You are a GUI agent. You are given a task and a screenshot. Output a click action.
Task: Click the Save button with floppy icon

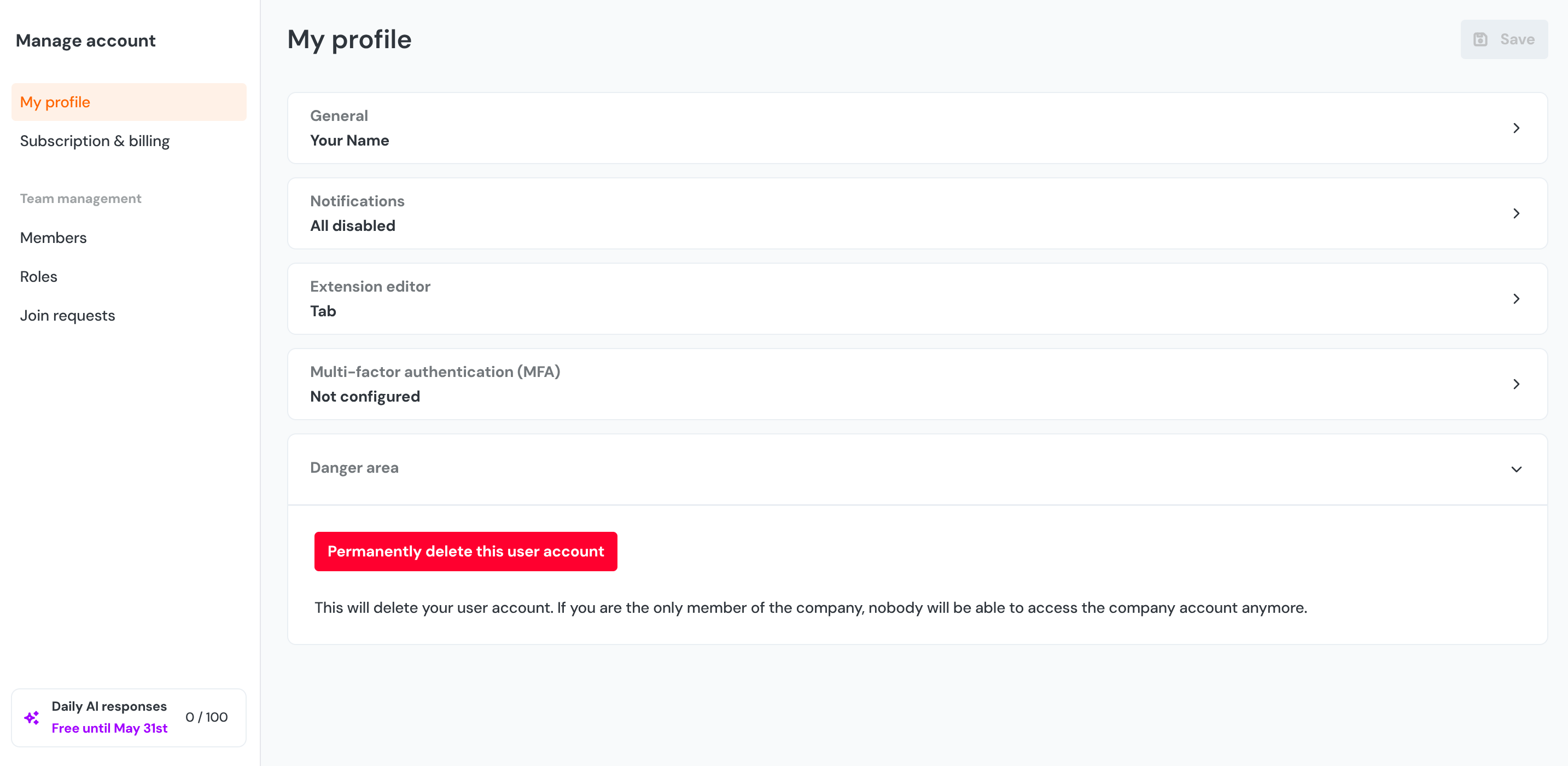point(1503,39)
